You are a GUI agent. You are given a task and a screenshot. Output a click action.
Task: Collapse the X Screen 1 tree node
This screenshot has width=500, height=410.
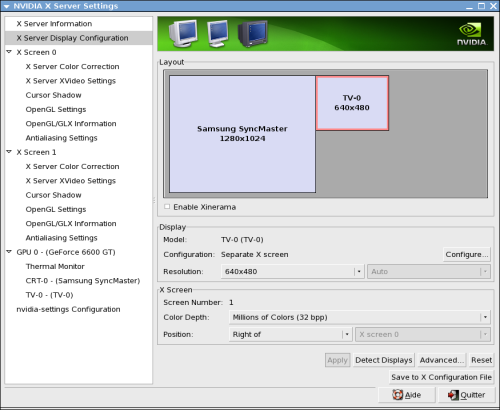(x=9, y=152)
